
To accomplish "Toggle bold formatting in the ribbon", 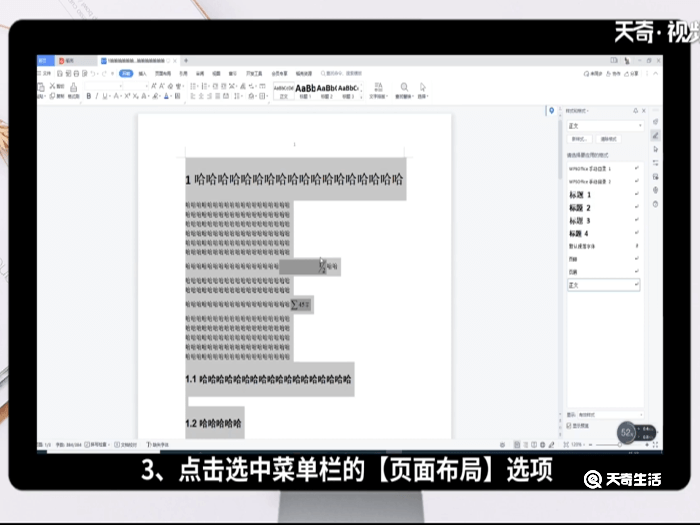I will pyautogui.click(x=88, y=96).
